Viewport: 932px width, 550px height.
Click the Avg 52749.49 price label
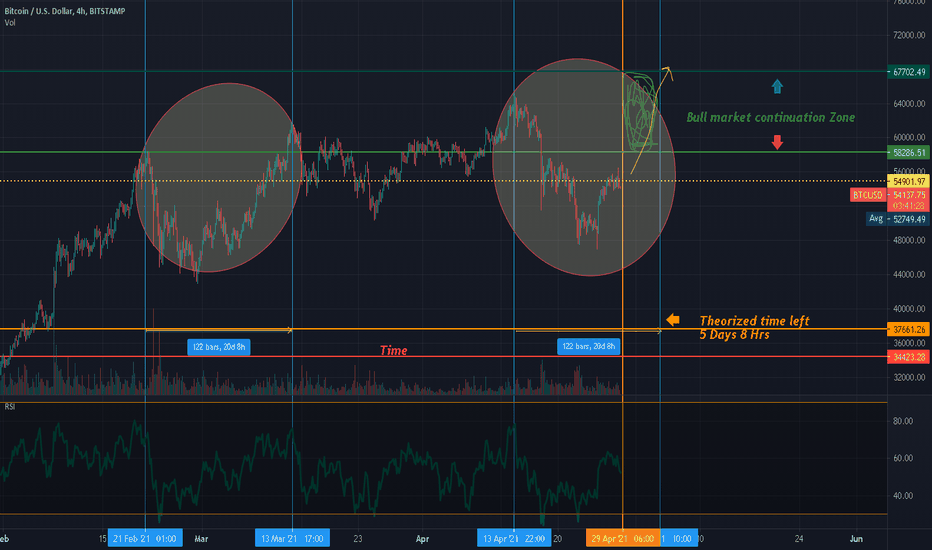897,219
